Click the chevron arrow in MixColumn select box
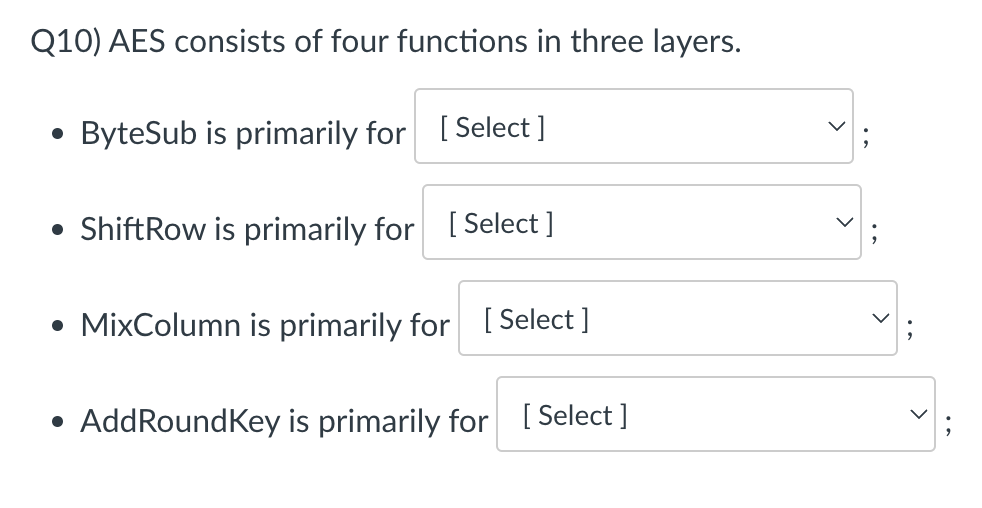The width and height of the screenshot is (982, 508). (x=880, y=319)
